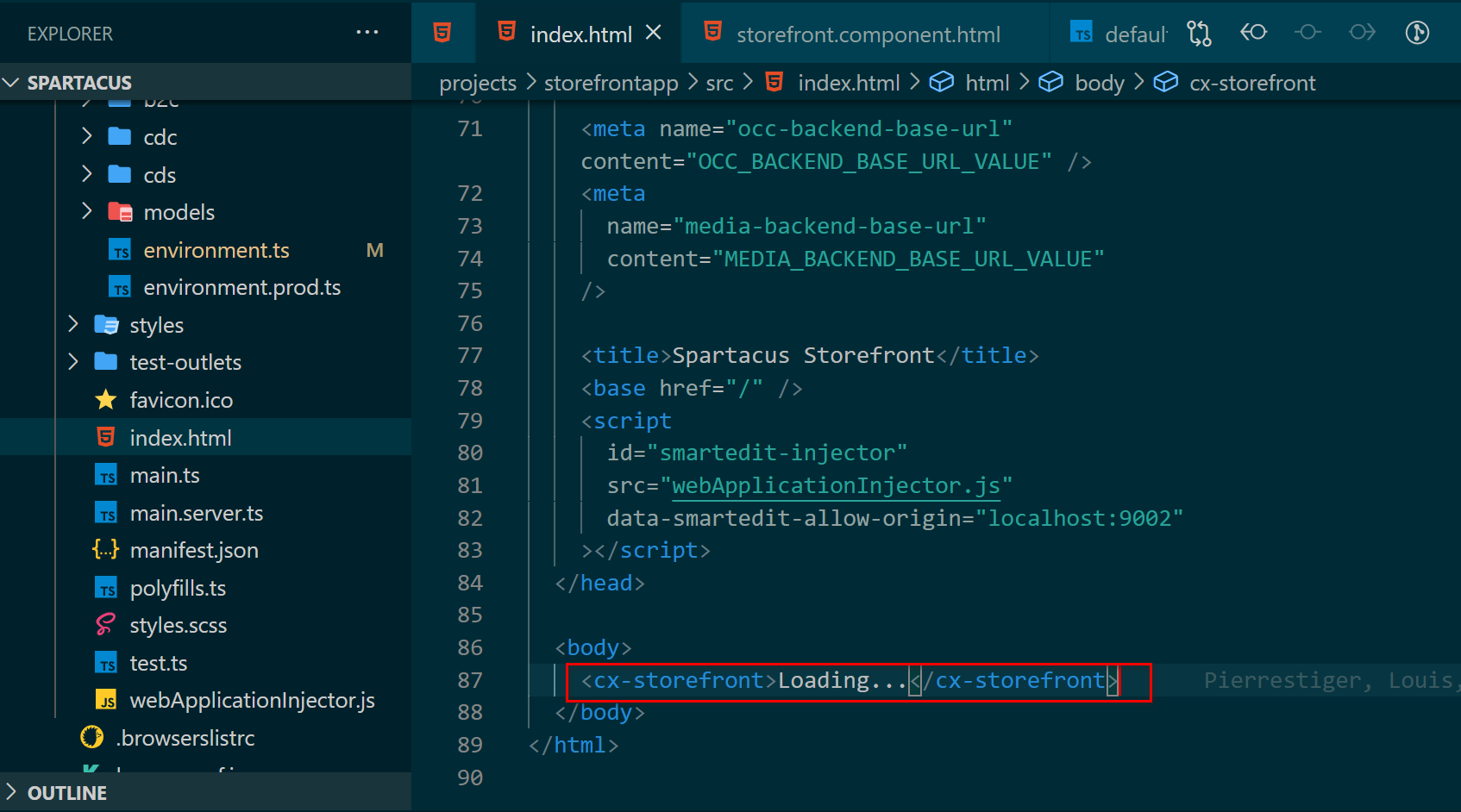Place cursor in 'Spartacus Storefront' title text
Image resolution: width=1461 pixels, height=812 pixels.
[803, 355]
